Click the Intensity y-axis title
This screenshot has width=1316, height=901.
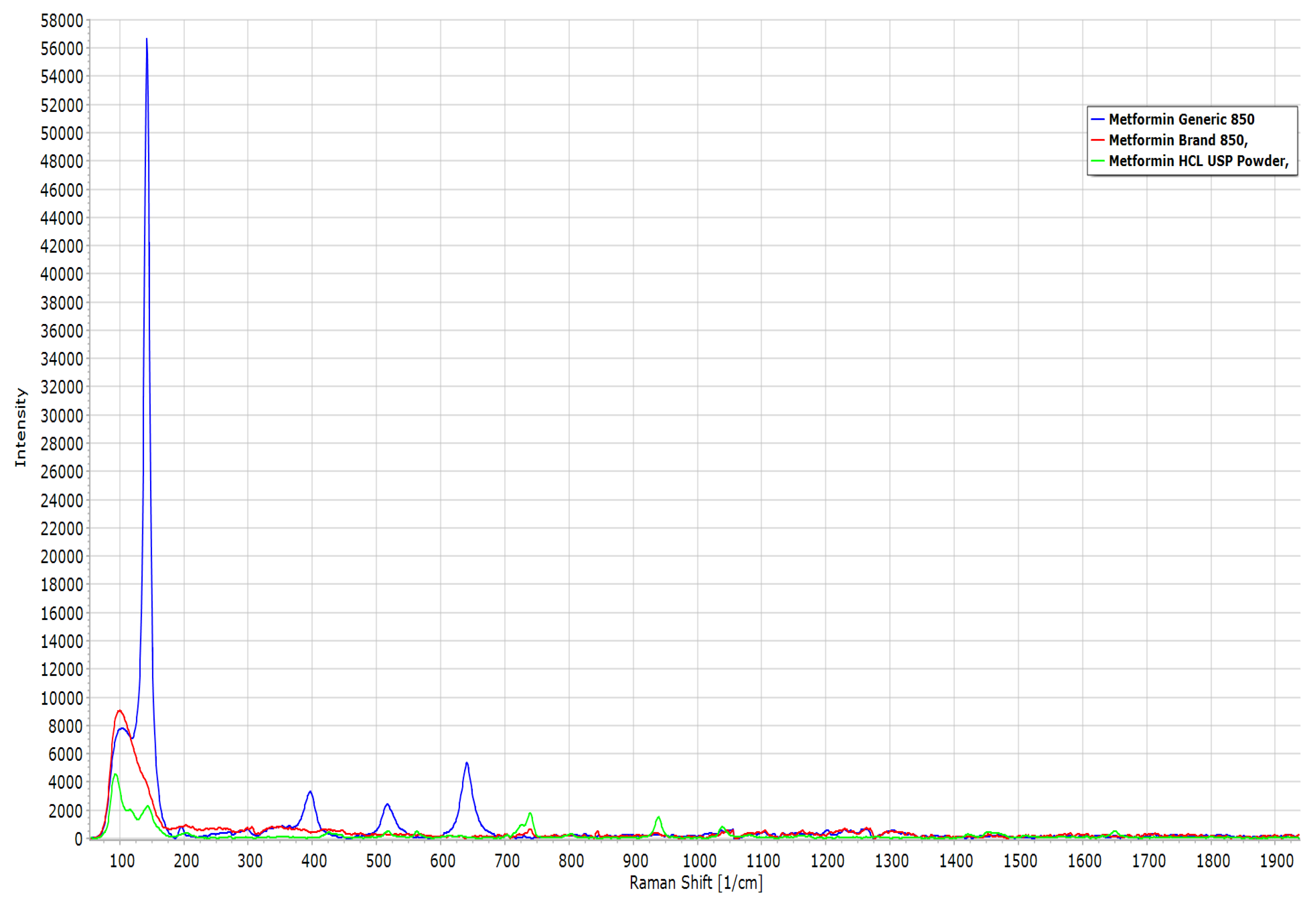click(x=20, y=428)
